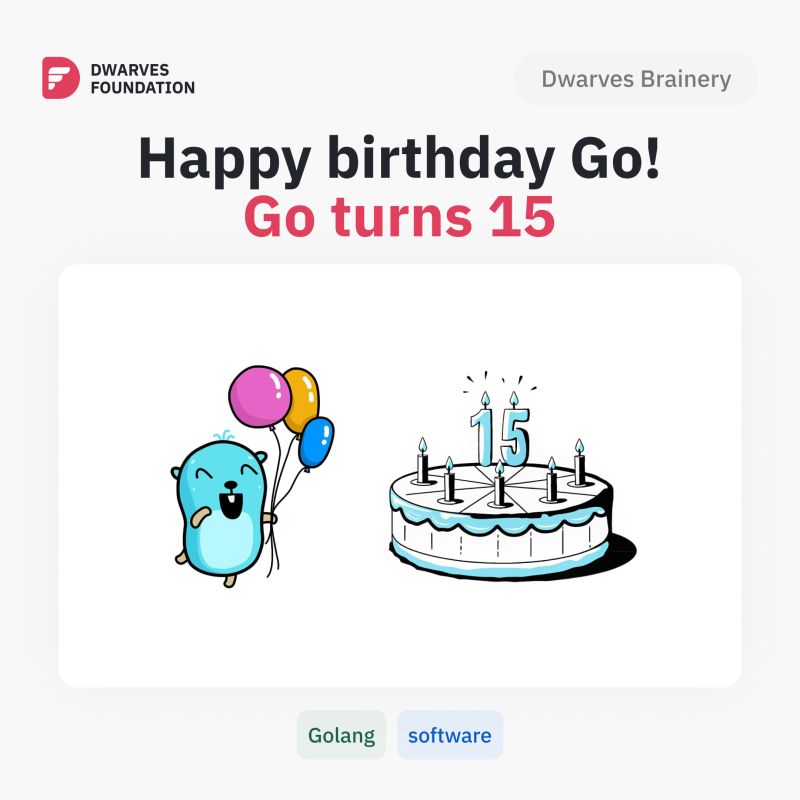Click the gopher's laughing open mouth

[x=231, y=503]
